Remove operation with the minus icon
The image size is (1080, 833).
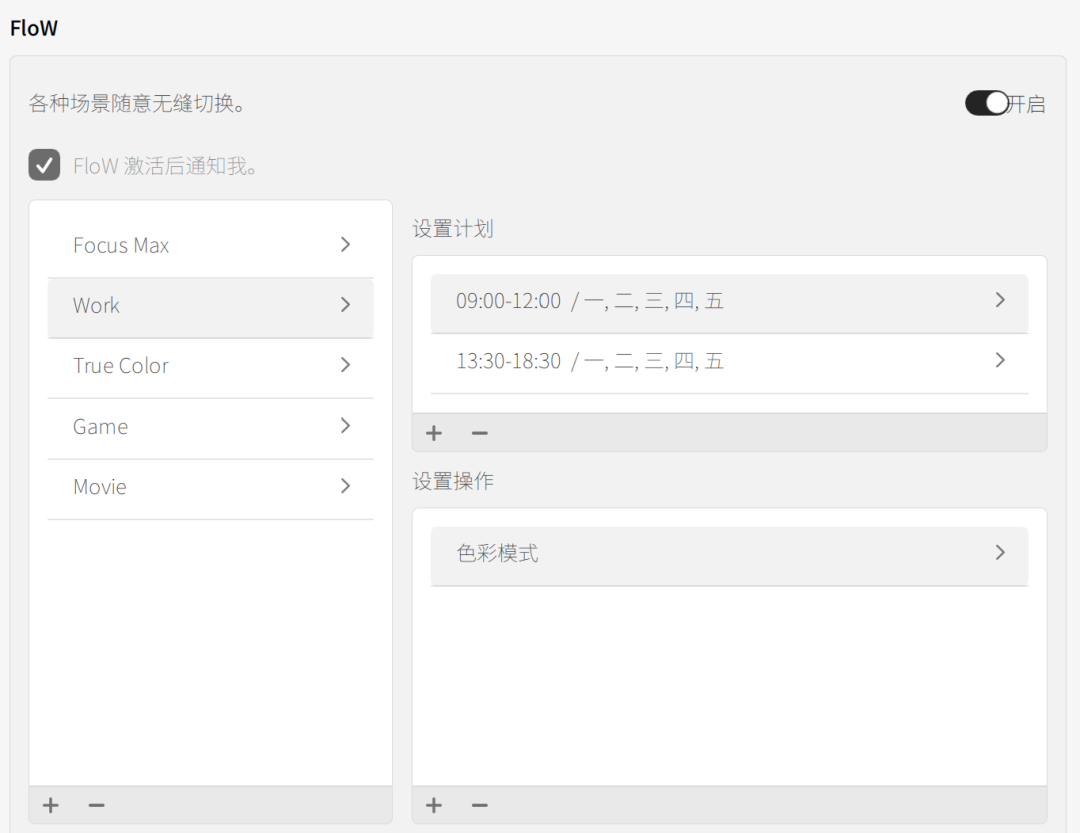tap(480, 805)
